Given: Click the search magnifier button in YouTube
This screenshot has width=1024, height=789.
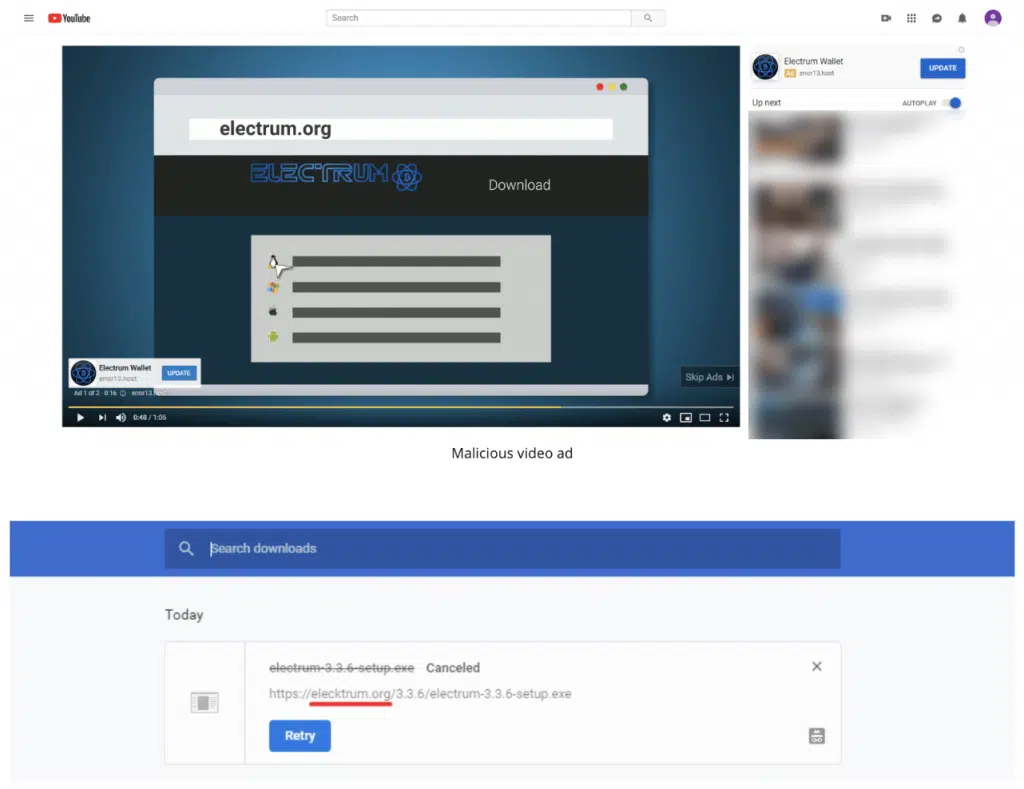Looking at the screenshot, I should click(648, 18).
